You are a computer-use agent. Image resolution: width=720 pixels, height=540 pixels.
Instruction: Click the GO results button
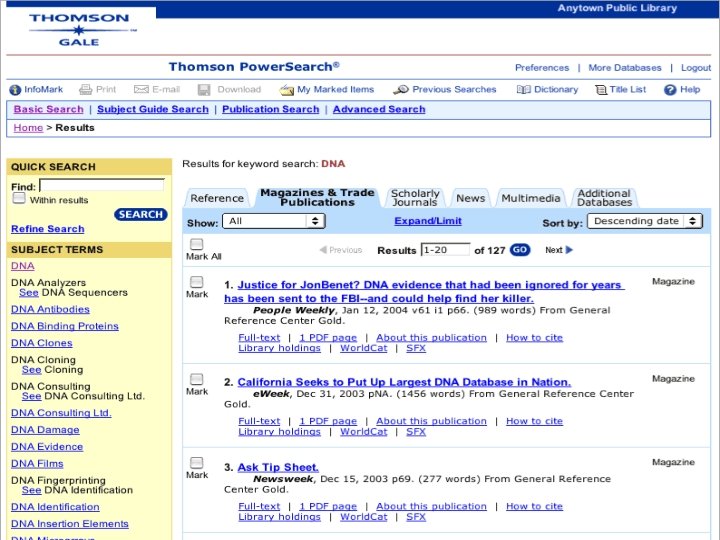(520, 250)
